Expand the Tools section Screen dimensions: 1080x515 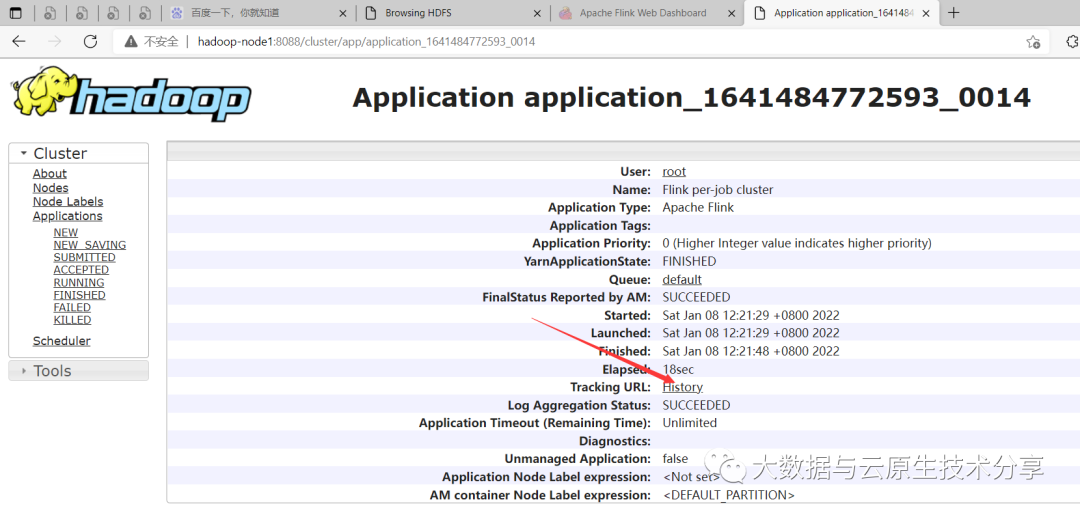[79, 370]
